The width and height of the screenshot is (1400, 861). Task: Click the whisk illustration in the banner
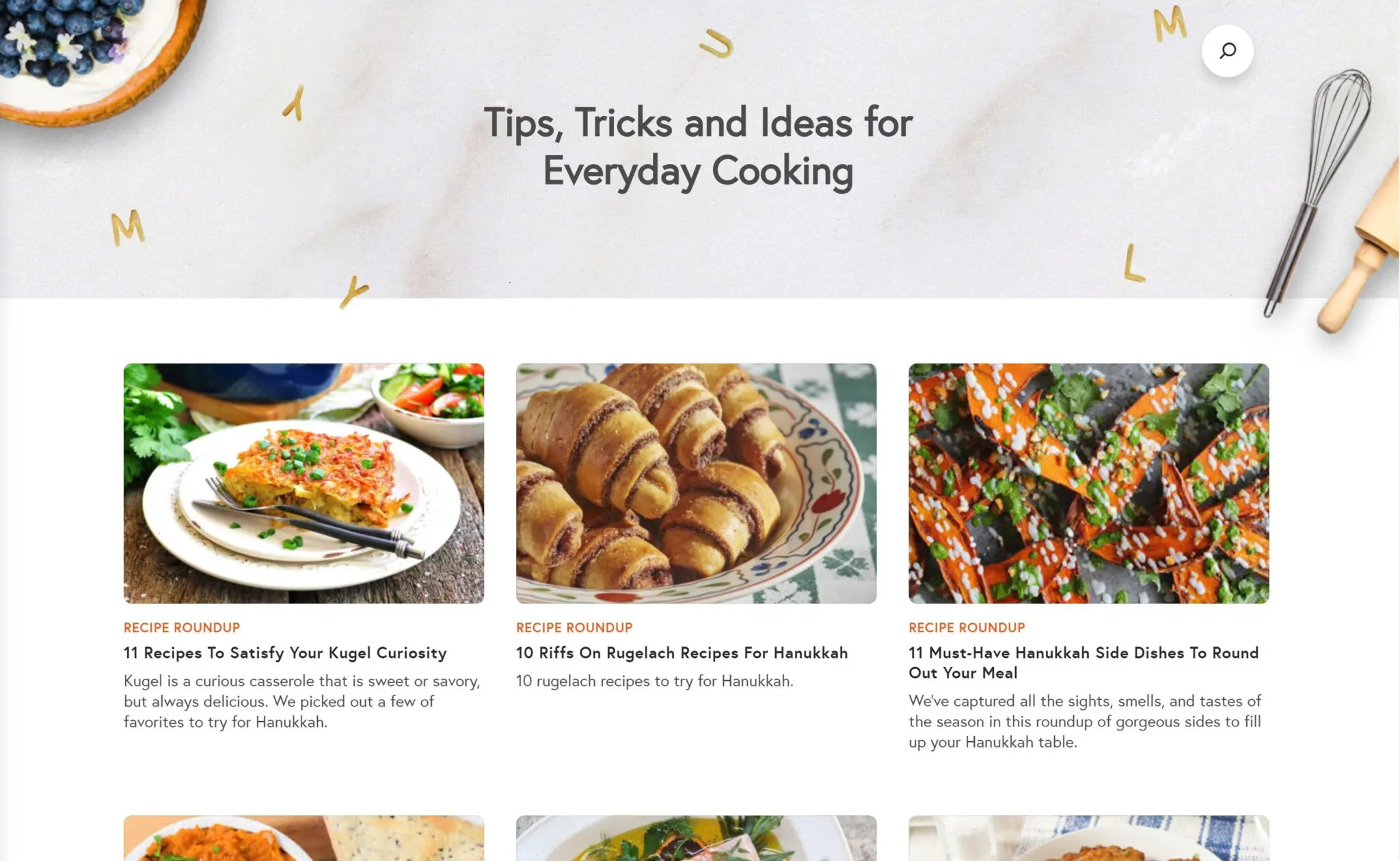pyautogui.click(x=1317, y=191)
